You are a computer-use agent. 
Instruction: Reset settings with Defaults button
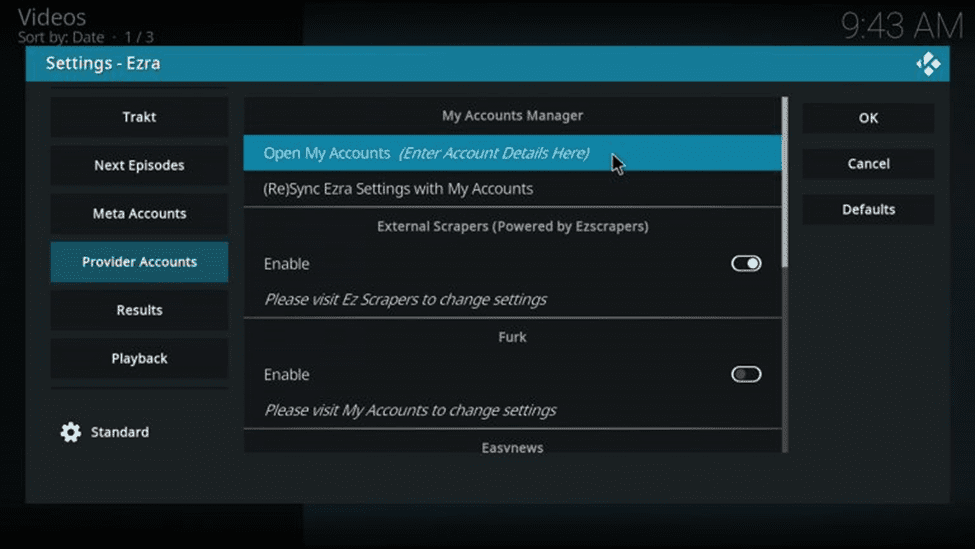click(x=868, y=210)
